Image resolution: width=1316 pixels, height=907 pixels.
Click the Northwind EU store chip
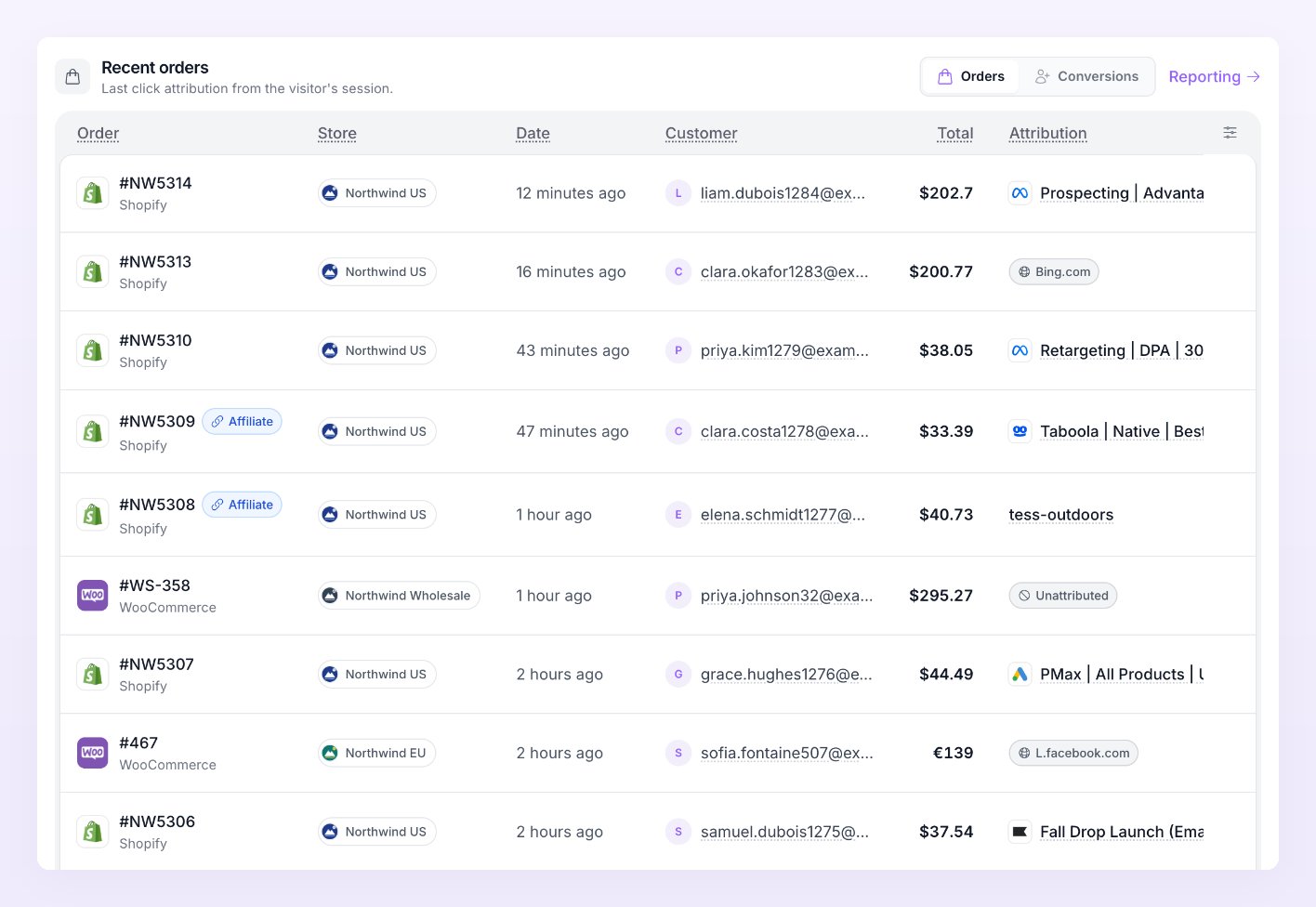click(x=376, y=753)
